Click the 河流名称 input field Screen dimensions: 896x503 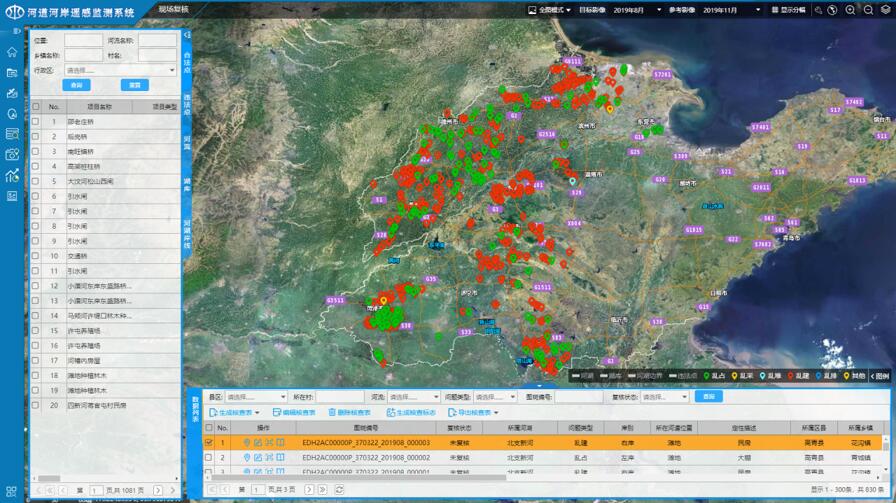[157, 40]
